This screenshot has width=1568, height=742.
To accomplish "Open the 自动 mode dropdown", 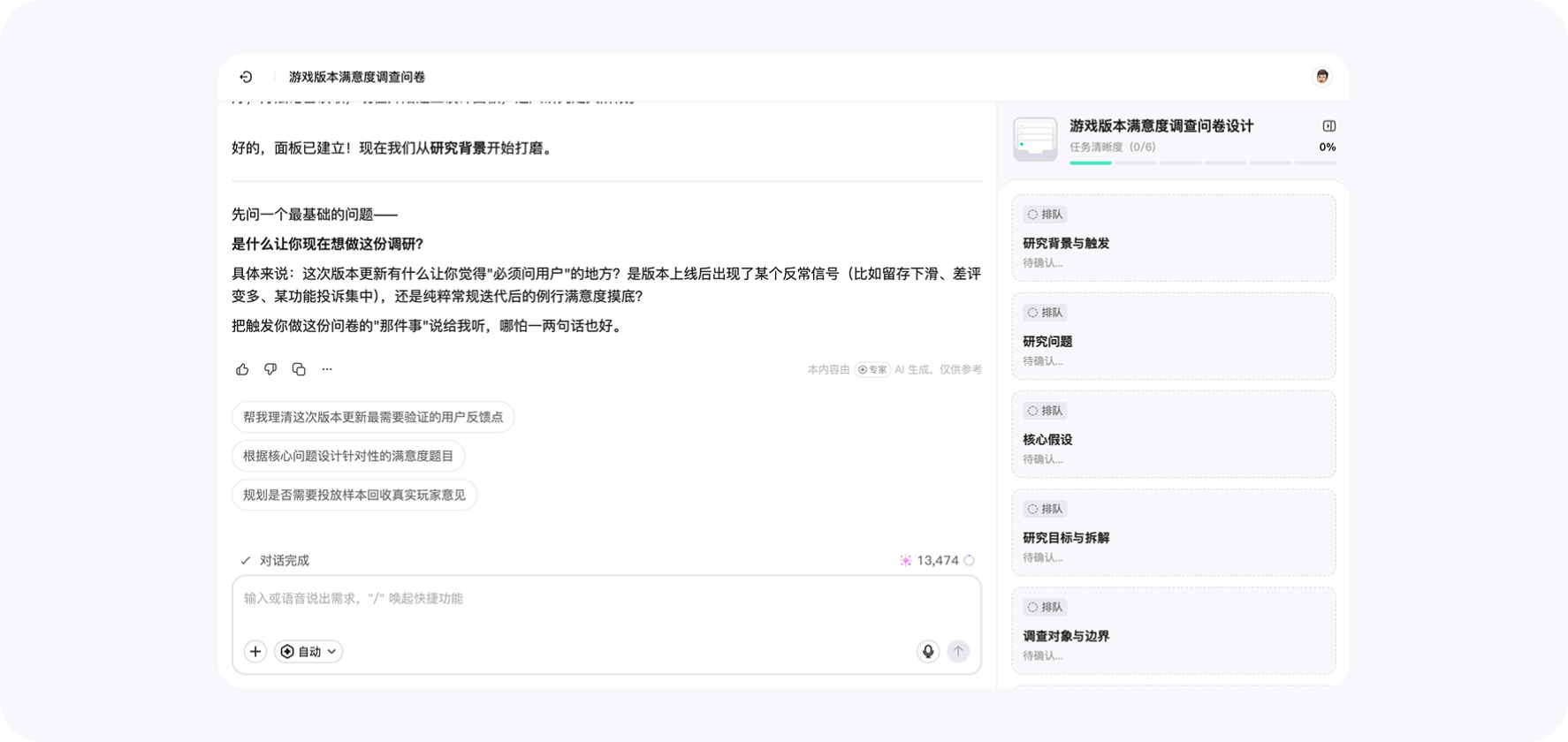I will pos(308,652).
